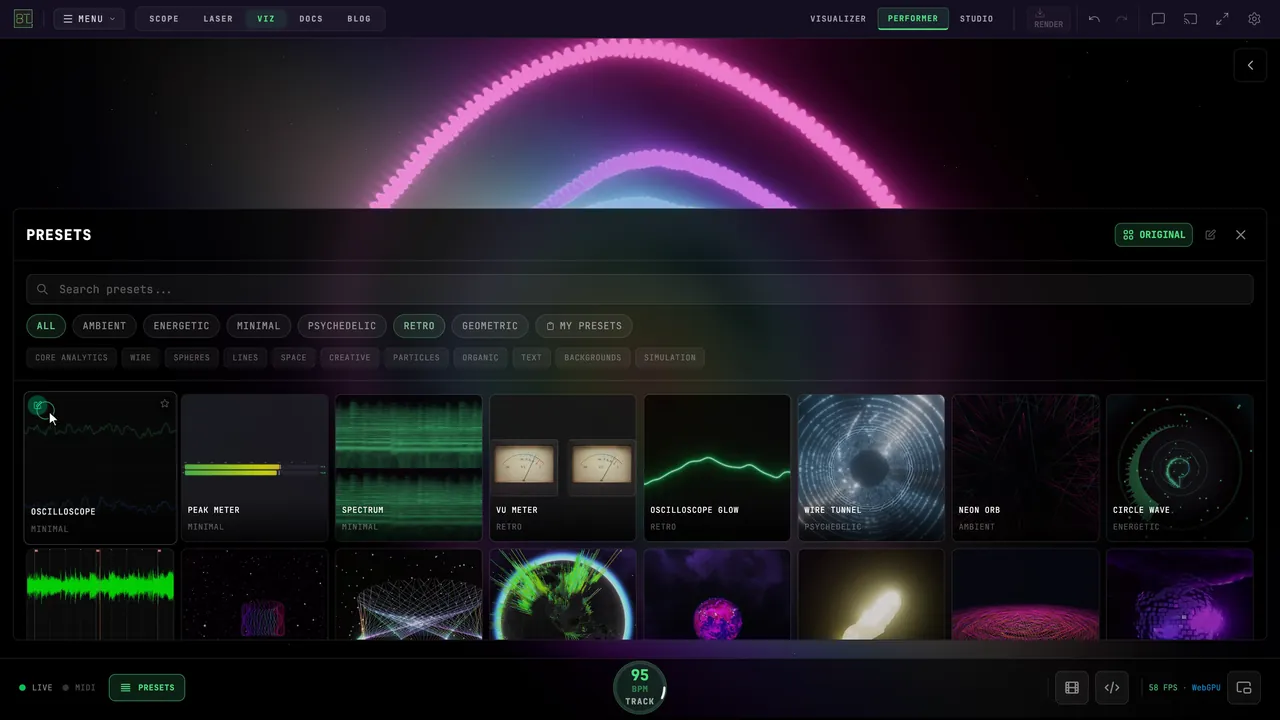Switch to the Laser tab
This screenshot has height=720, width=1280.
[x=218, y=19]
